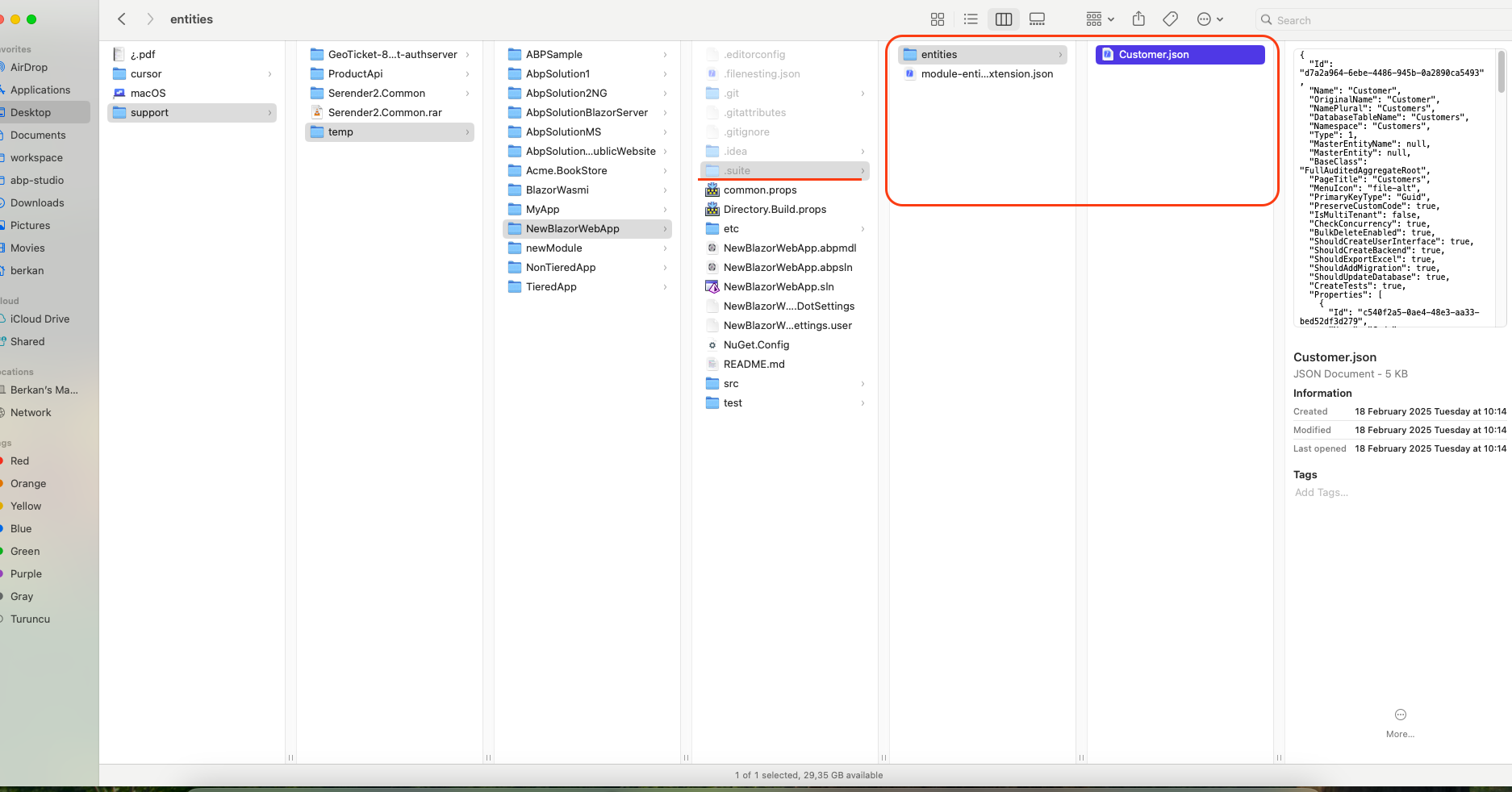Switch to list view

pos(971,19)
